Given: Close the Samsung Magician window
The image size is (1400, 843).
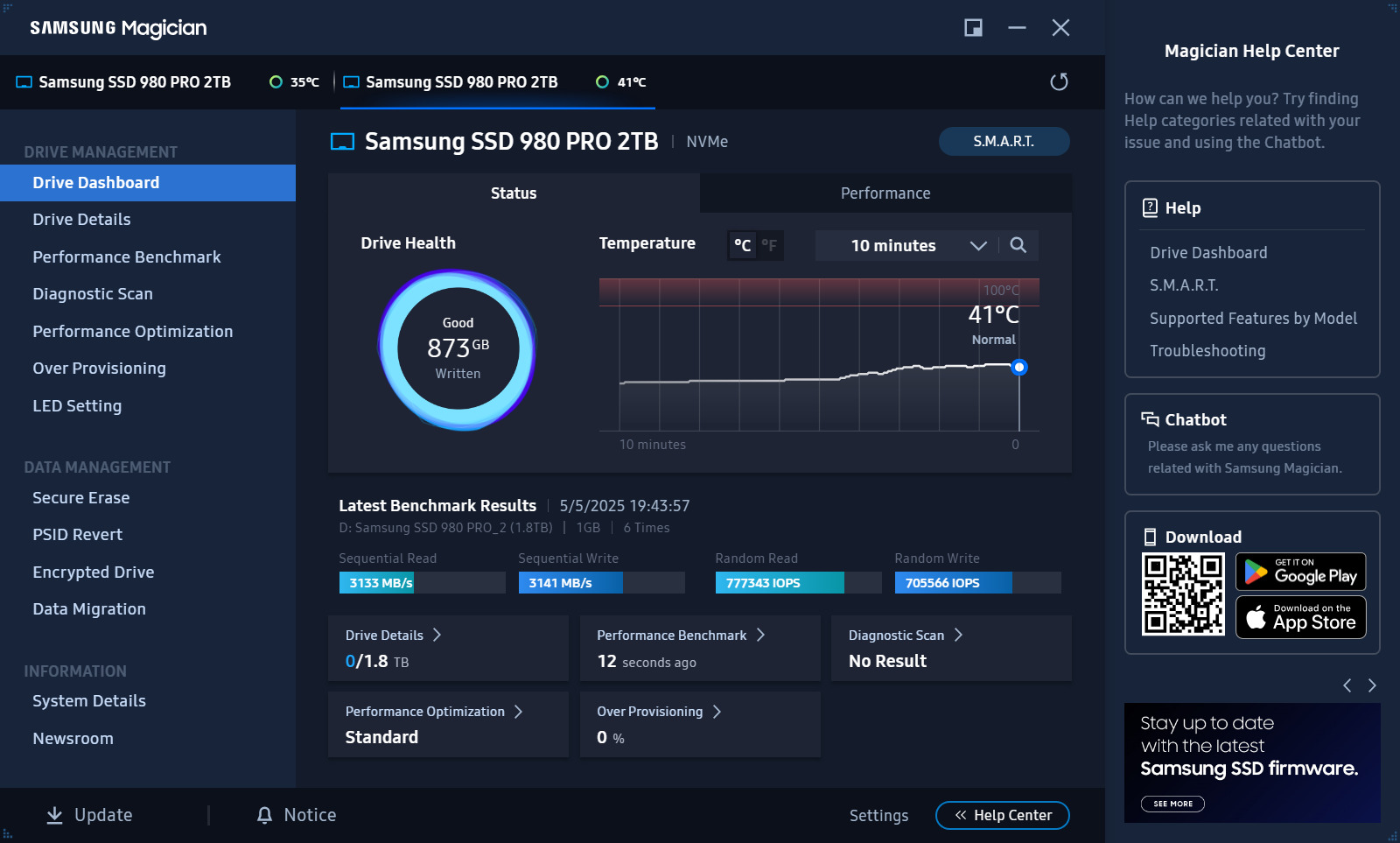Looking at the screenshot, I should pyautogui.click(x=1060, y=28).
